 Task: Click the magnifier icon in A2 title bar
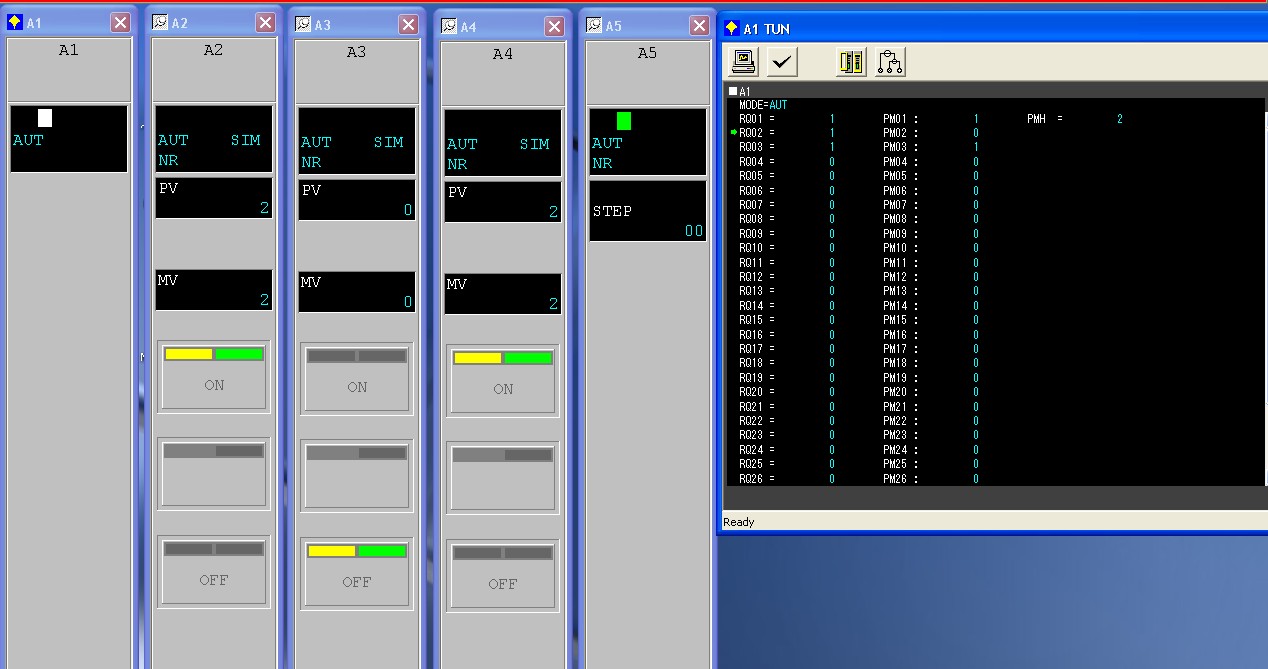click(160, 23)
